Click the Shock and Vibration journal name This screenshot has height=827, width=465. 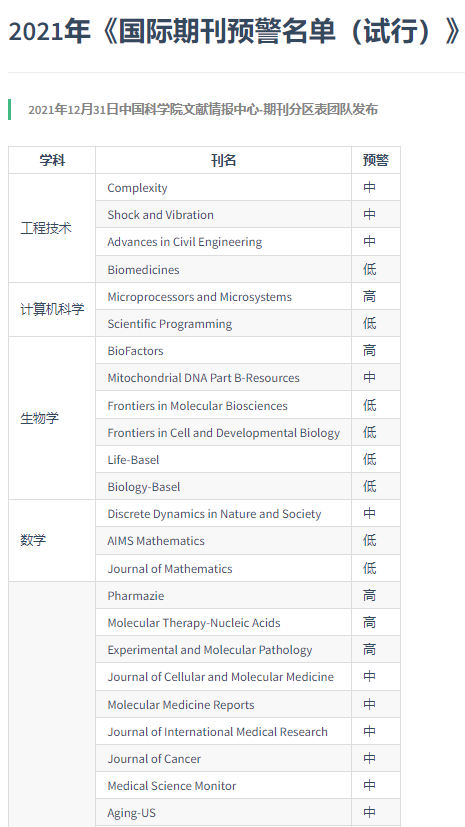(160, 215)
